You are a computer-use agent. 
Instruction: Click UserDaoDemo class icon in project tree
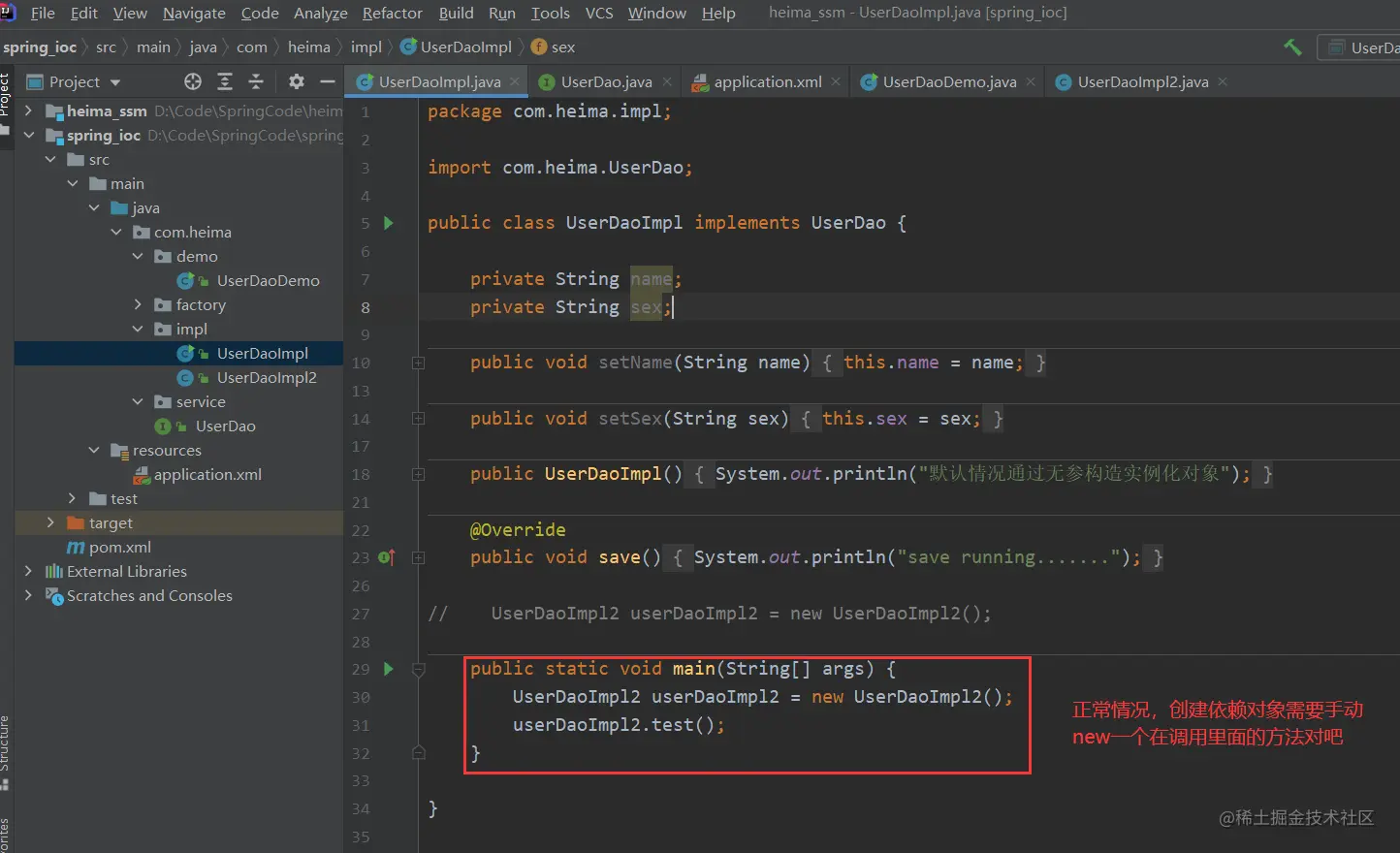click(185, 281)
